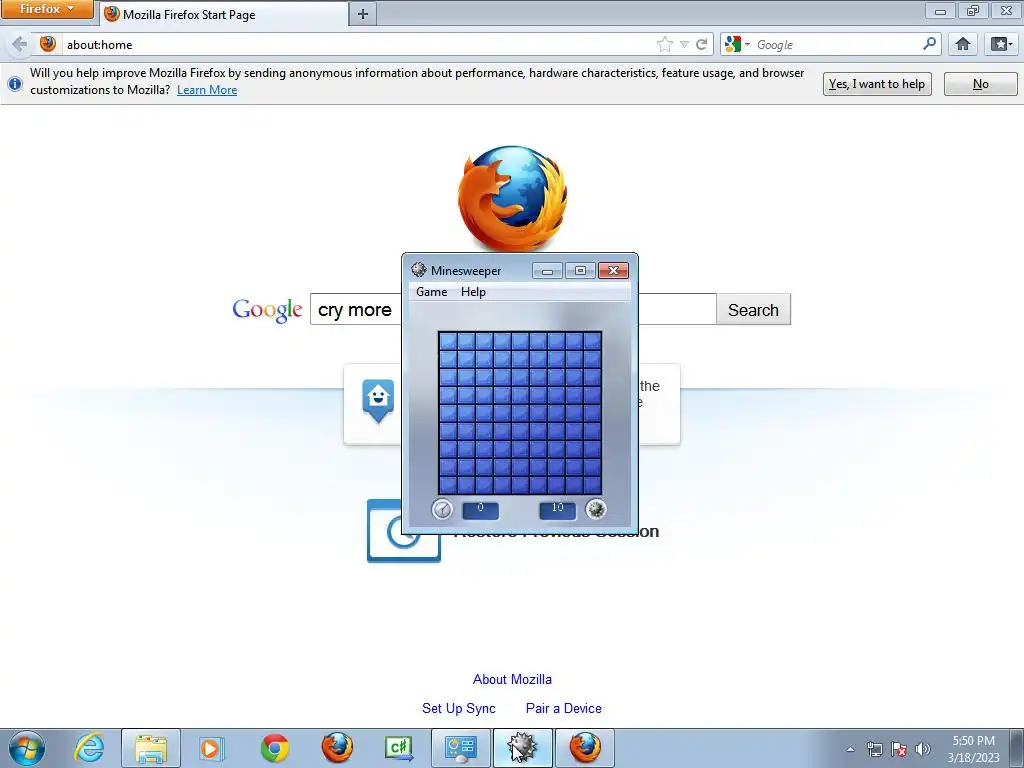Click the Firefox site identity icon in address bar

tap(48, 44)
